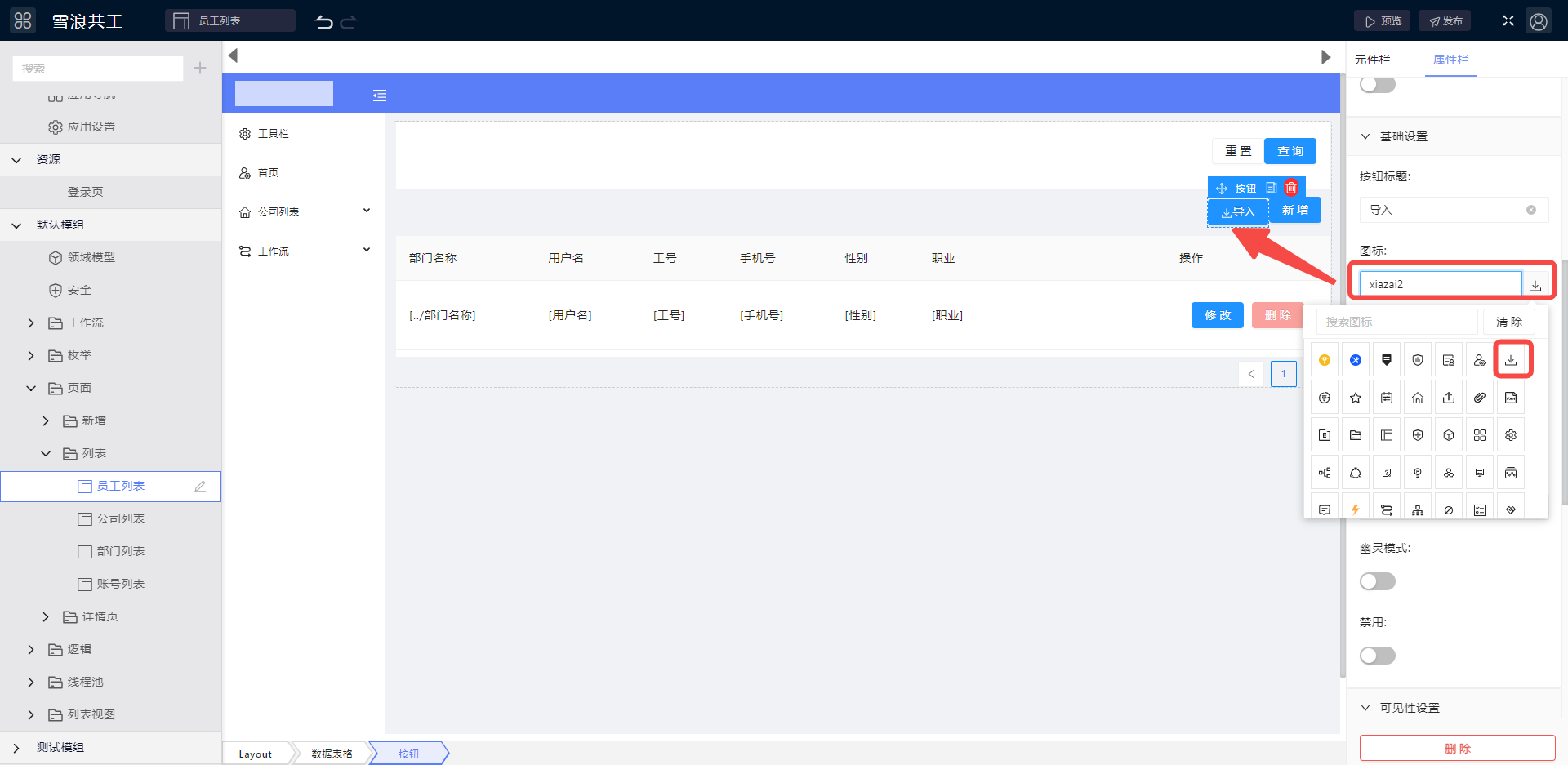The height and width of the screenshot is (765, 1568).
Task: Click the edit pencil beside 员工列表
Action: click(x=200, y=486)
